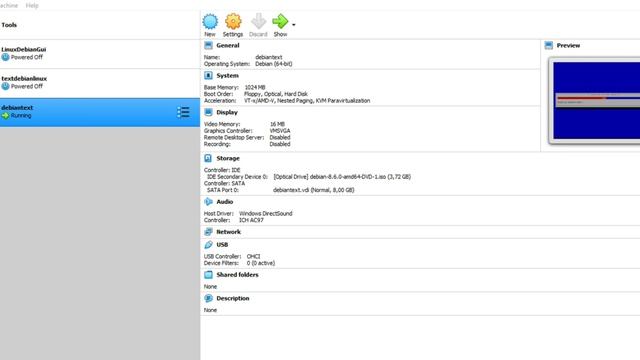This screenshot has height=360, width=640.
Task: Click the Preview heading label
Action: point(568,45)
